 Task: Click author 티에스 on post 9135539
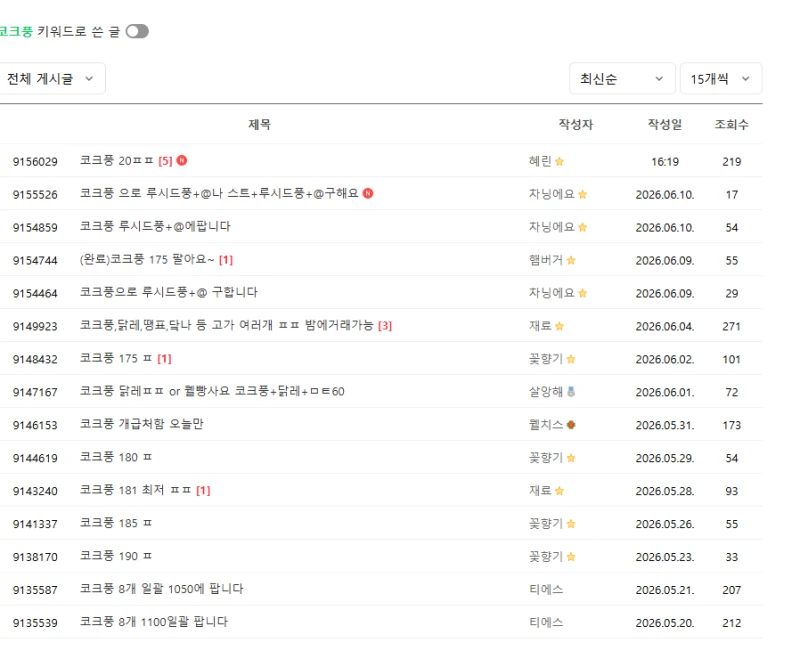tap(546, 622)
